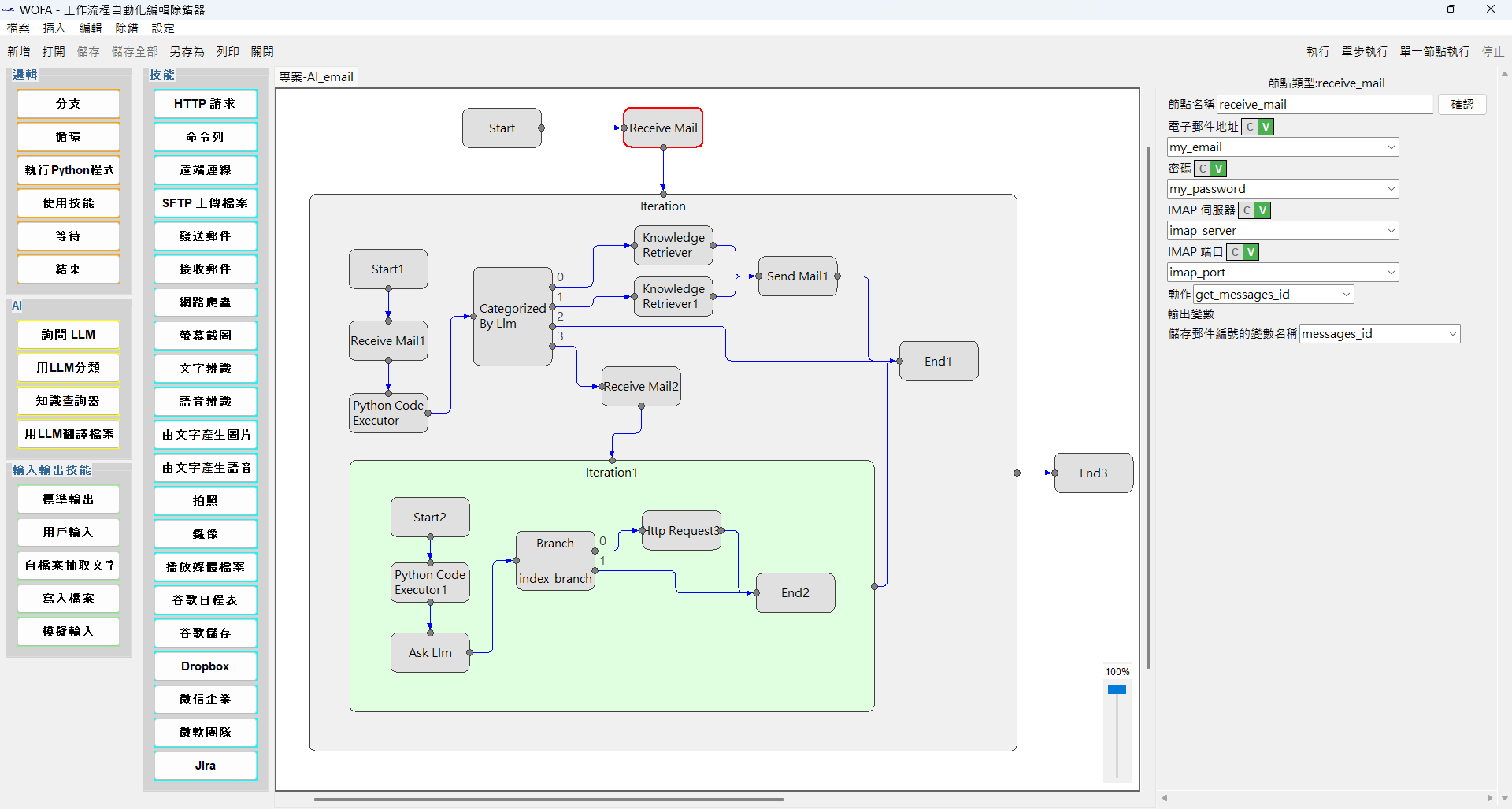Select the 接收郵件 skill tool
This screenshot has height=809, width=1512.
coord(205,269)
